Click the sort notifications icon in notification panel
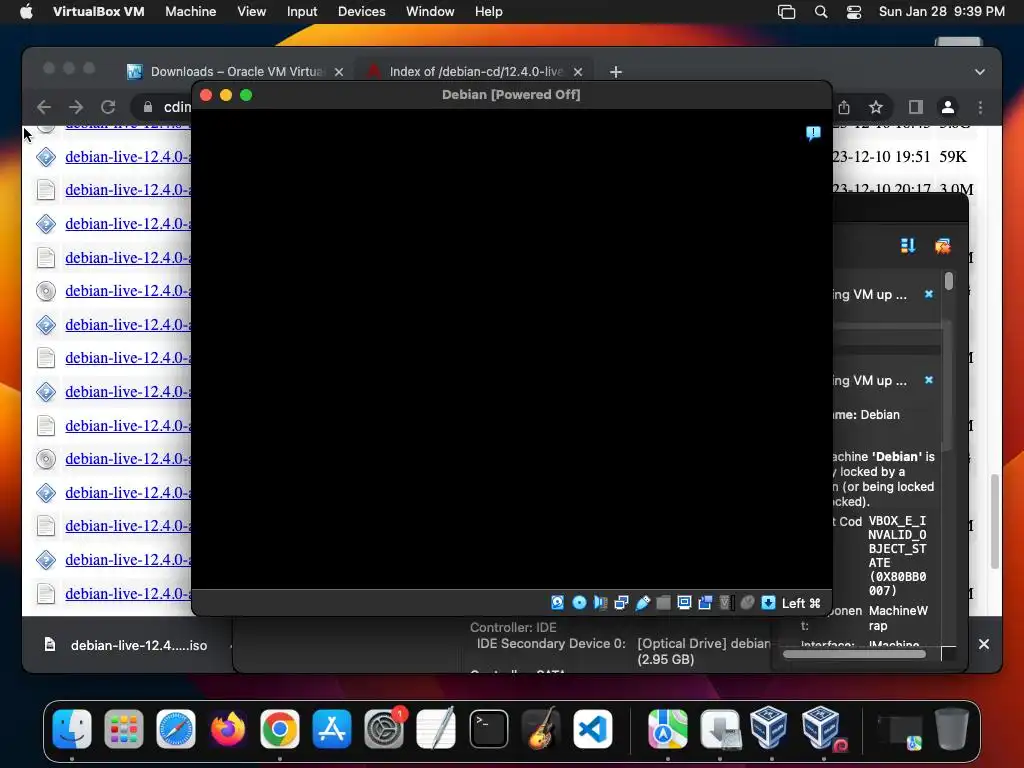Screen dimensions: 1024x768 pyautogui.click(x=908, y=246)
